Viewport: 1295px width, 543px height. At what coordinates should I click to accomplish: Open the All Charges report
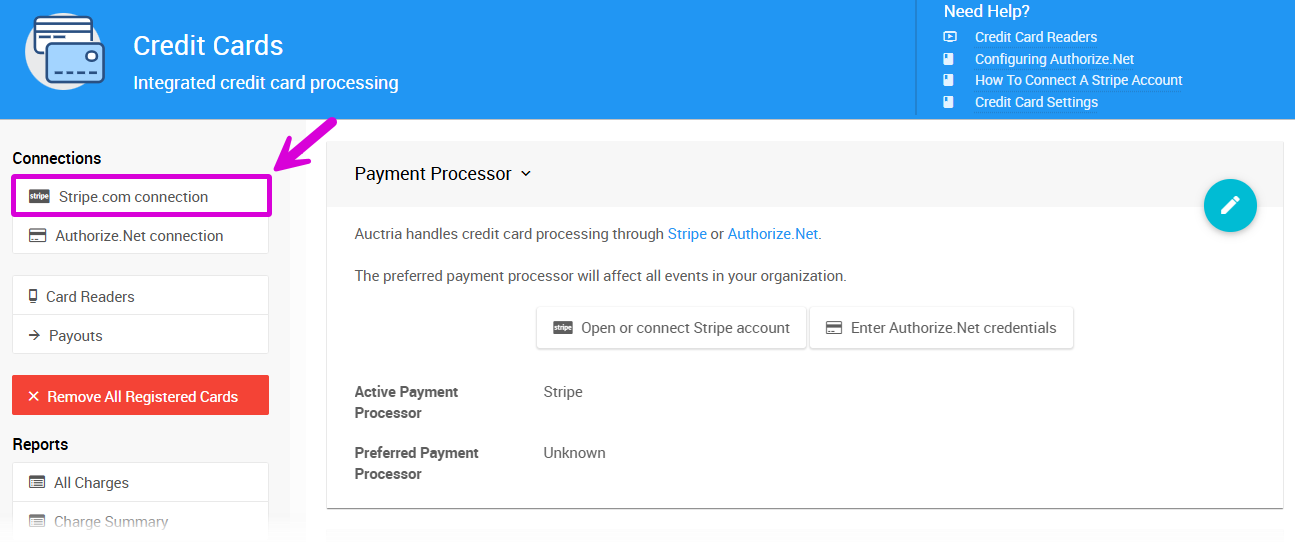pyautogui.click(x=91, y=483)
